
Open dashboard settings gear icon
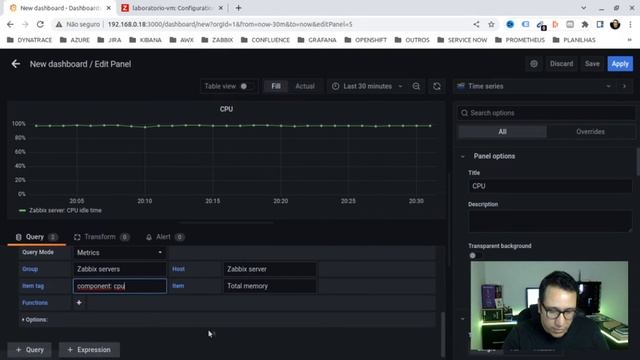click(533, 64)
